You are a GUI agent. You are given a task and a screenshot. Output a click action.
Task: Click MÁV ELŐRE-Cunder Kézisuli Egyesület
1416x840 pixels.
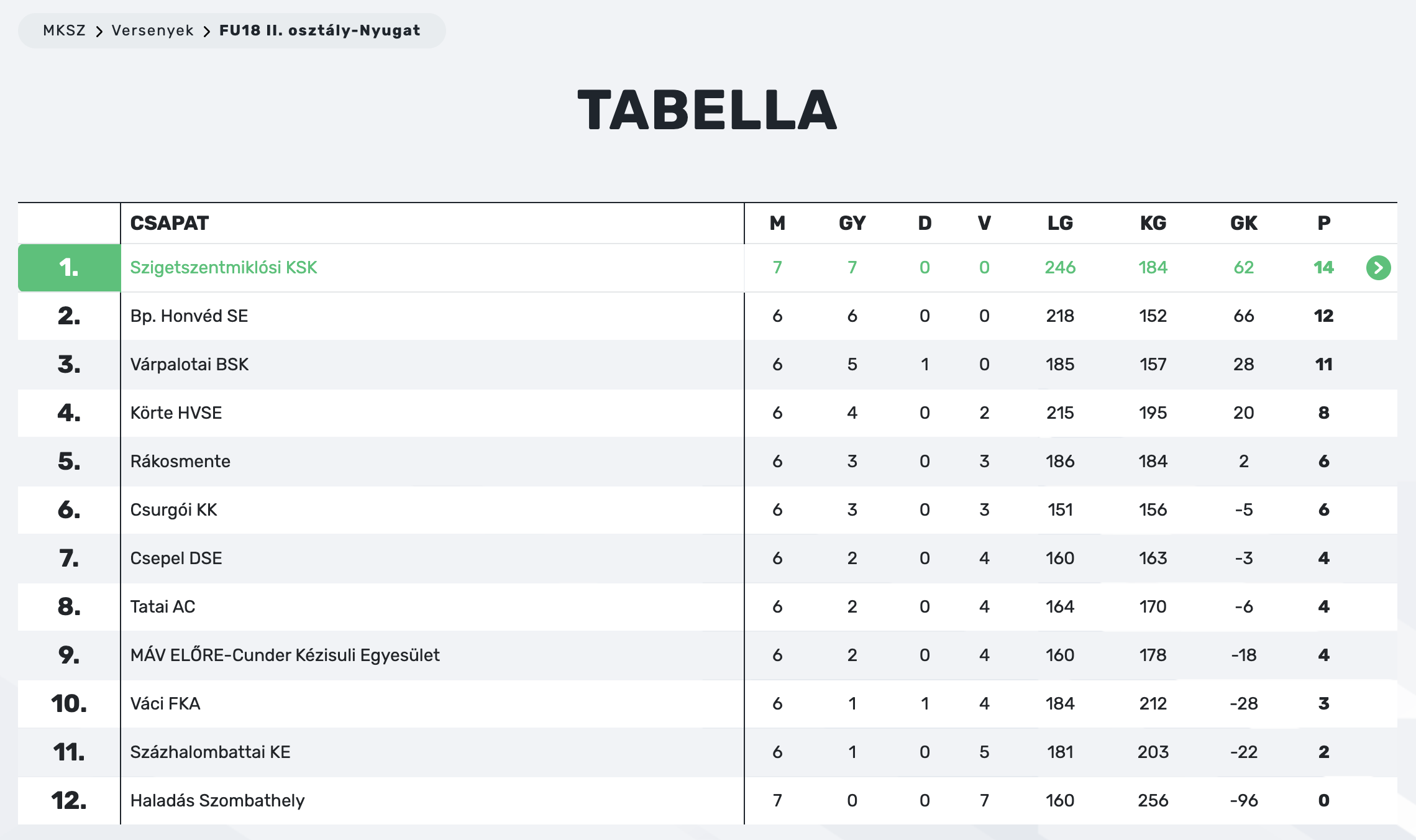[x=285, y=655]
